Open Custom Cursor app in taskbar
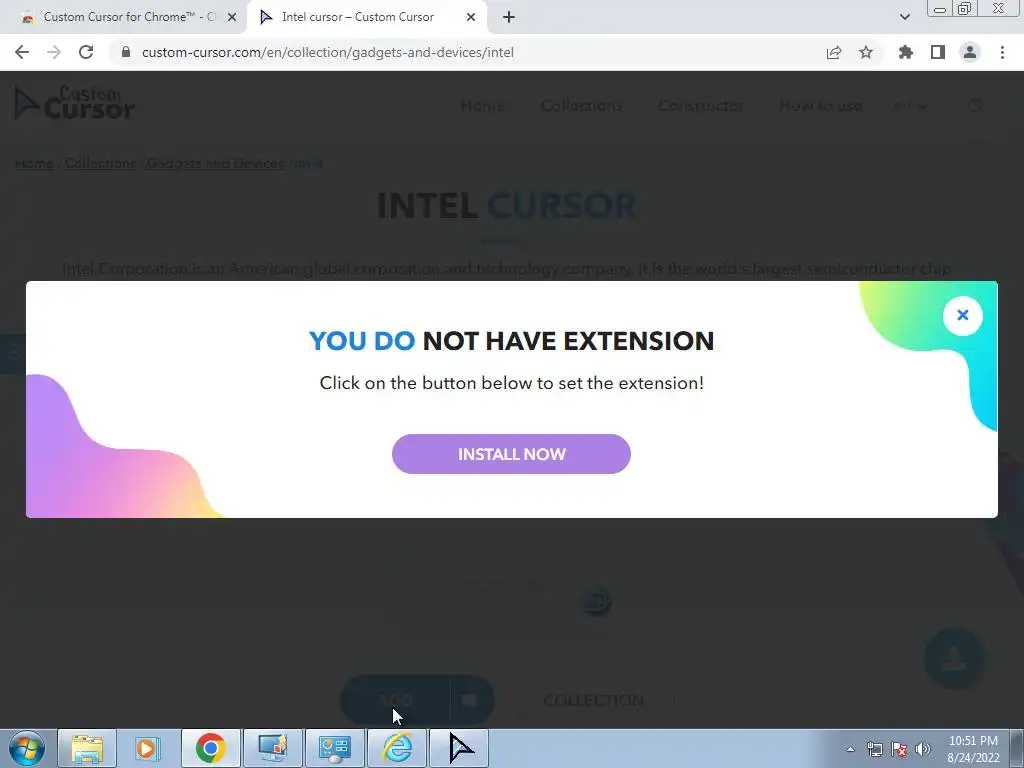Screen dimensions: 1024x768 pyautogui.click(x=460, y=748)
